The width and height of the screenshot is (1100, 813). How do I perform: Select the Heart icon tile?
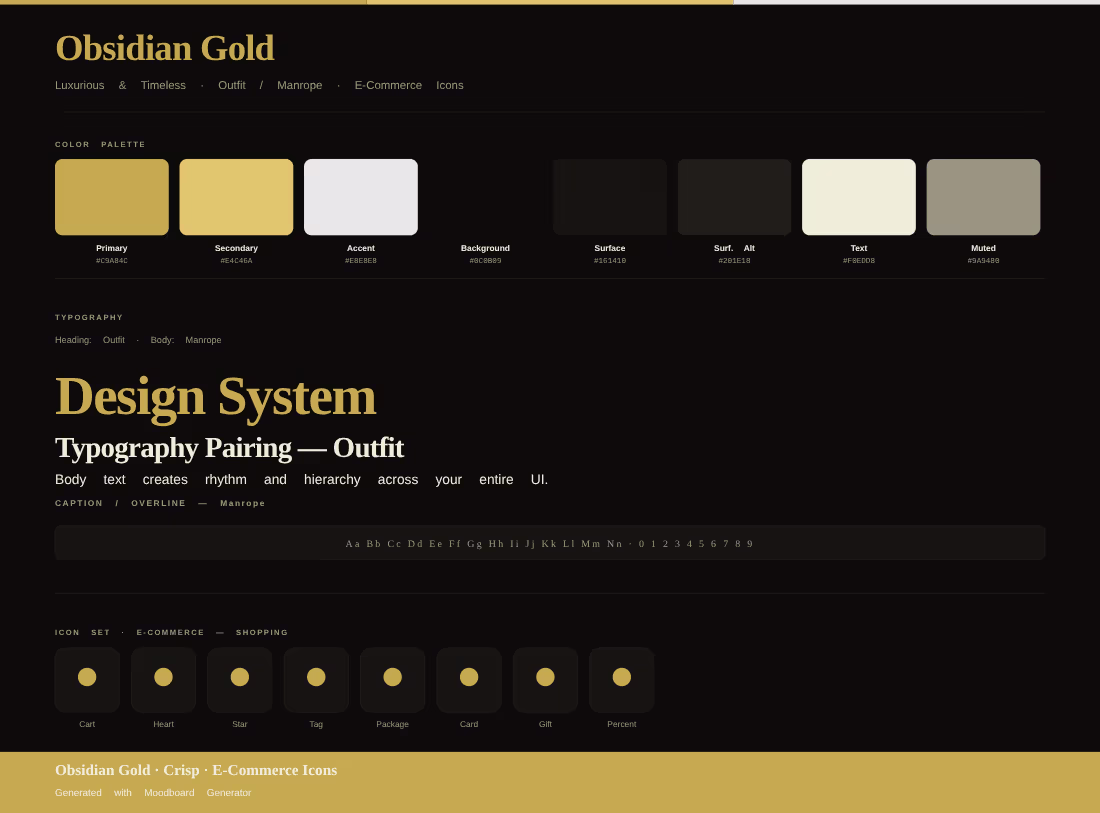(x=163, y=680)
